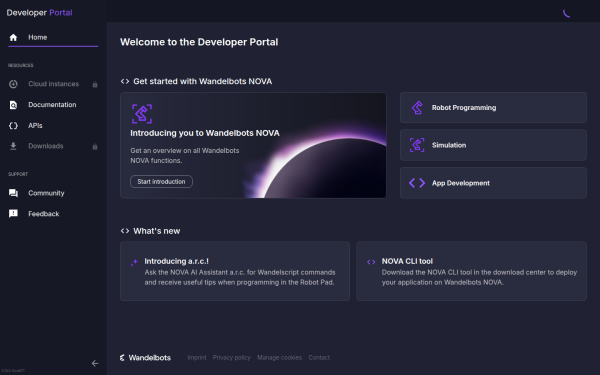The image size is (600, 375).
Task: Click the lock icon beside Downloads
Action: coord(95,147)
